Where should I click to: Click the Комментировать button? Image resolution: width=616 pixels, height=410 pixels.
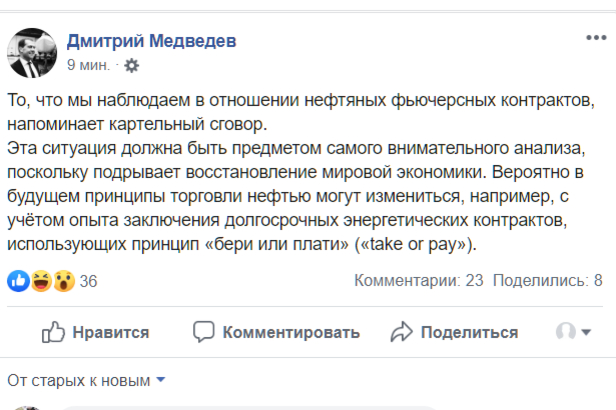click(x=276, y=332)
